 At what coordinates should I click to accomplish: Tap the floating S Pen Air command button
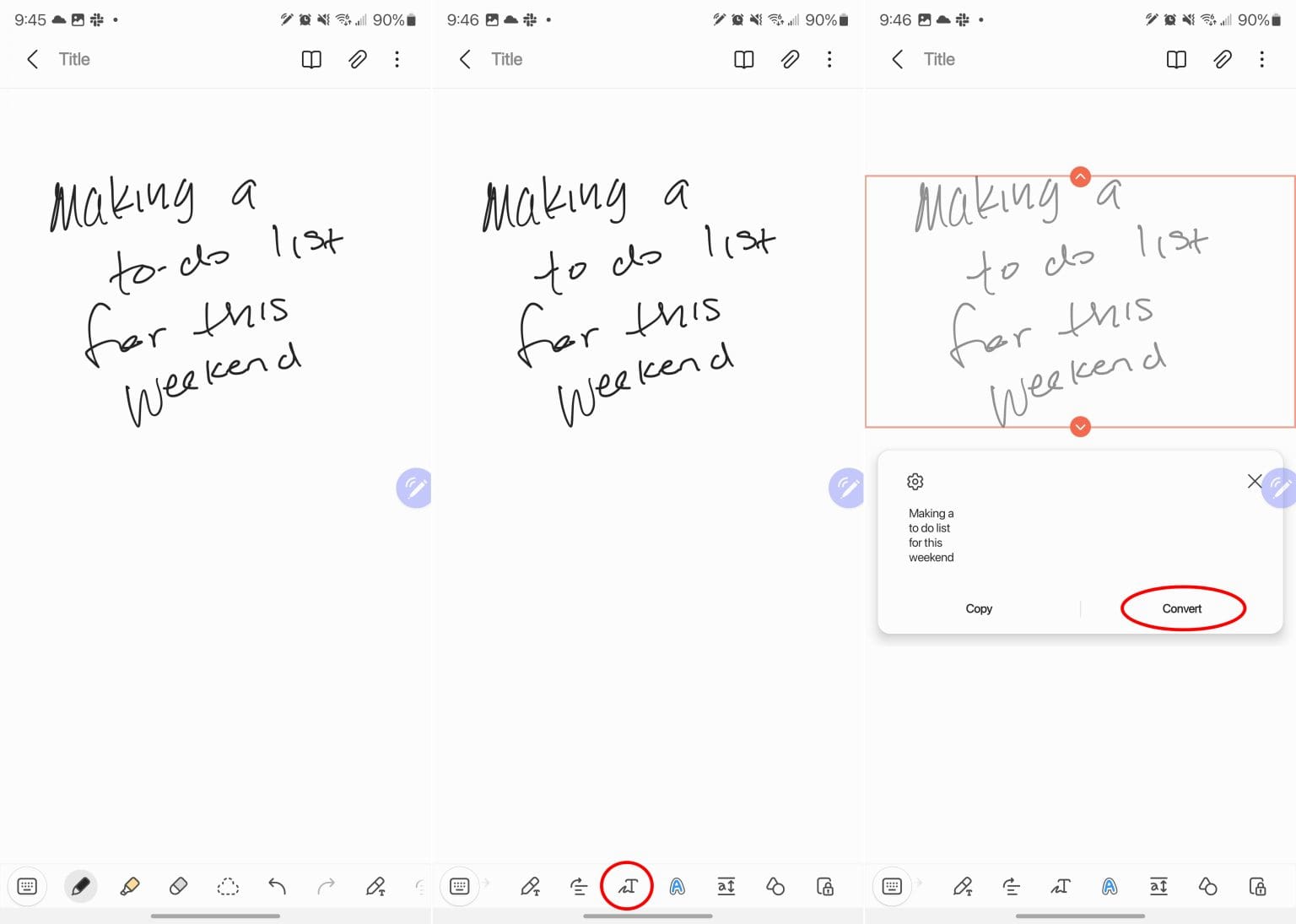(413, 488)
